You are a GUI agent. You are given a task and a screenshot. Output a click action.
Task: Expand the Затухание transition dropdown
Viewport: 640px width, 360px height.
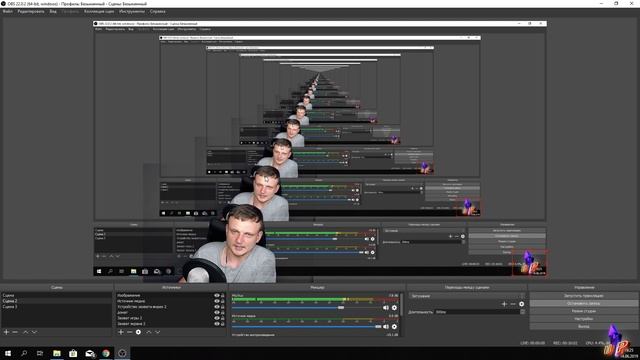pos(467,296)
